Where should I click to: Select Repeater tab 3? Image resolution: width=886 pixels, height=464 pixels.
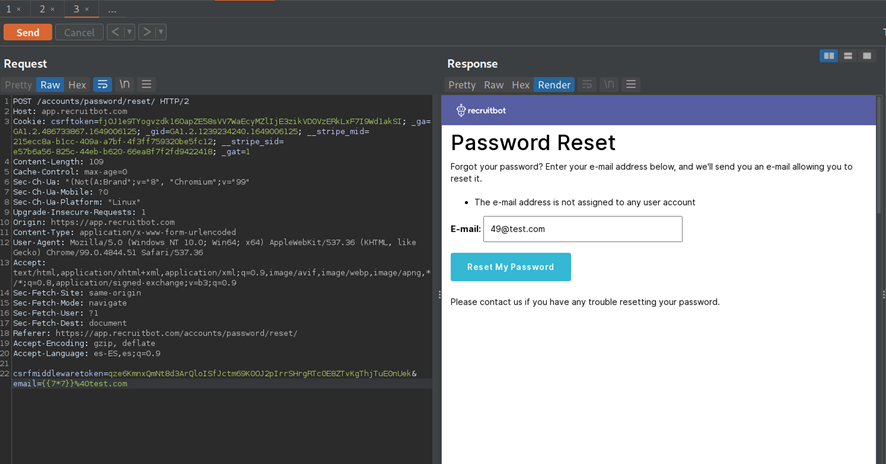tap(76, 9)
